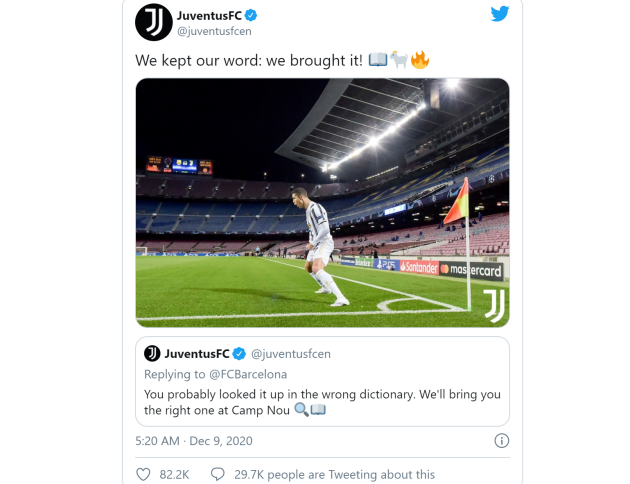The width and height of the screenshot is (630, 484).
Task: Click the 82.2K likes count
Action: click(x=177, y=474)
